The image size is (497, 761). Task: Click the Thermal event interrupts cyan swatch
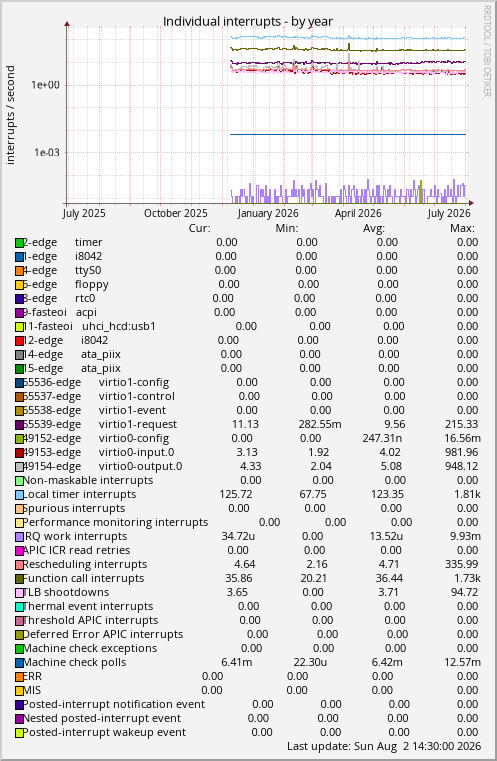19,607
